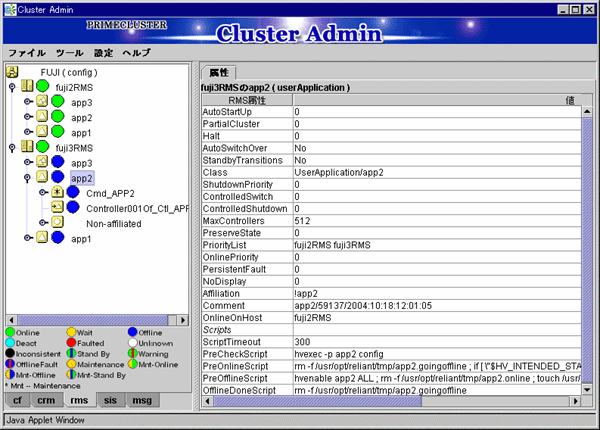600x430 pixels.
Task: Click the green status circle of fuji2RMS
Action: [42, 86]
